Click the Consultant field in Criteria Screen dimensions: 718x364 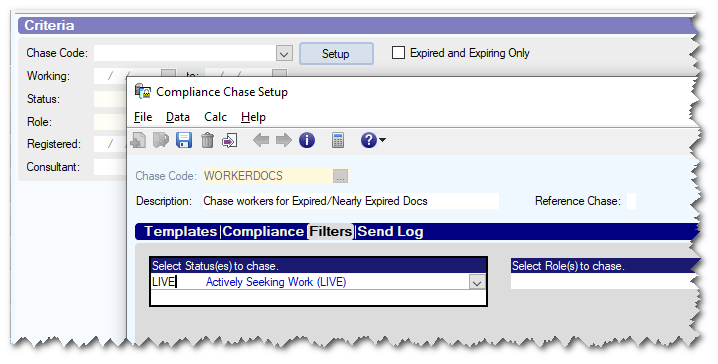point(110,167)
